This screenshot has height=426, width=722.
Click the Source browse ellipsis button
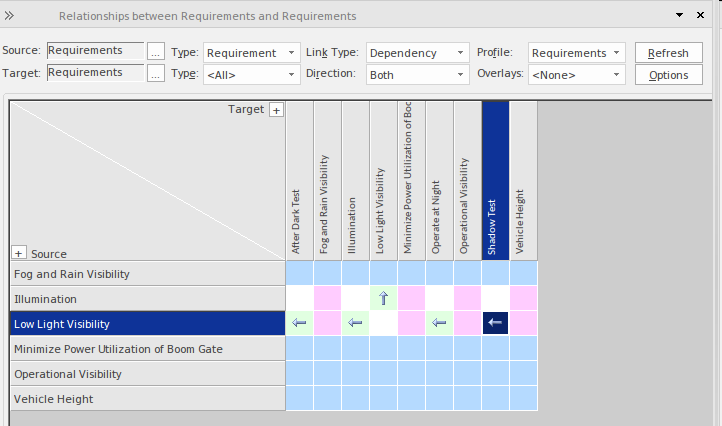(155, 51)
